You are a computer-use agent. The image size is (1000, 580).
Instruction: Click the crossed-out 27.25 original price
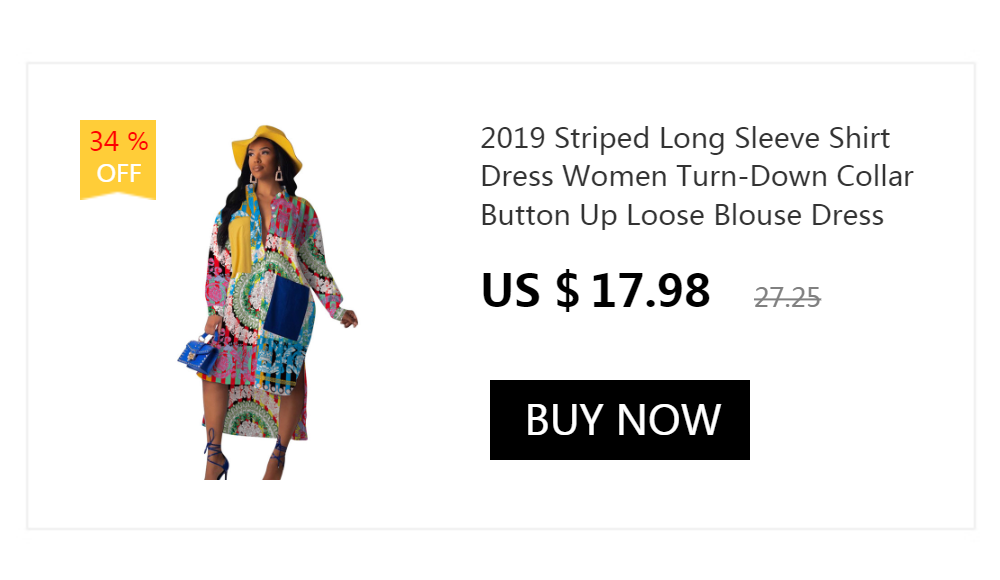[787, 297]
